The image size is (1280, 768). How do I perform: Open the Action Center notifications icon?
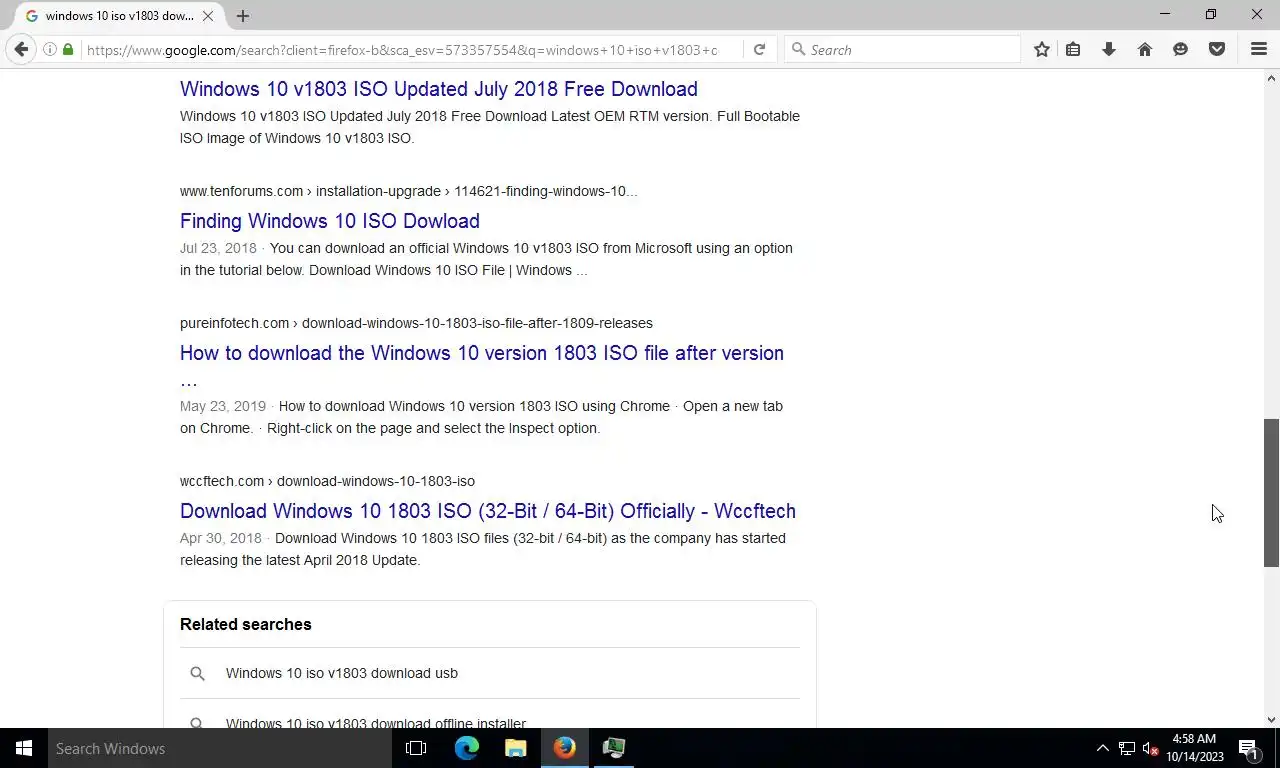pyautogui.click(x=1248, y=748)
